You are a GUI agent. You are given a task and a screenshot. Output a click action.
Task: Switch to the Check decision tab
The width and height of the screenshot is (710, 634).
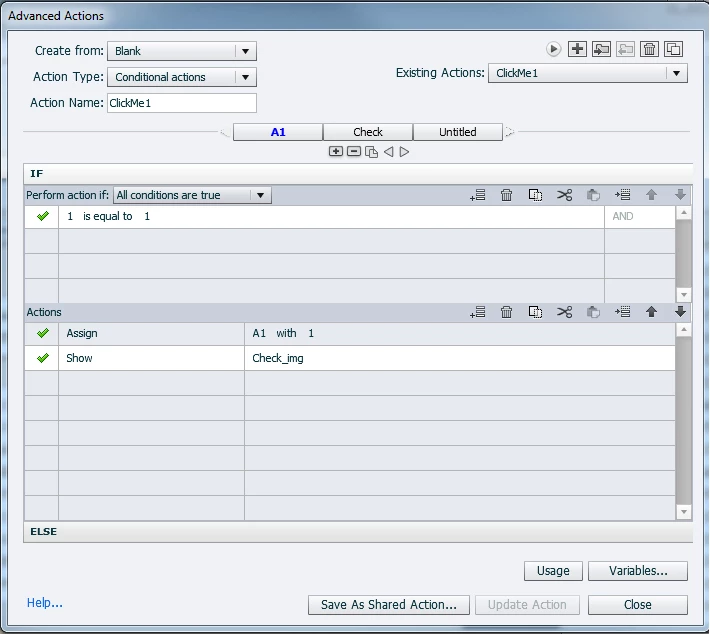point(368,132)
